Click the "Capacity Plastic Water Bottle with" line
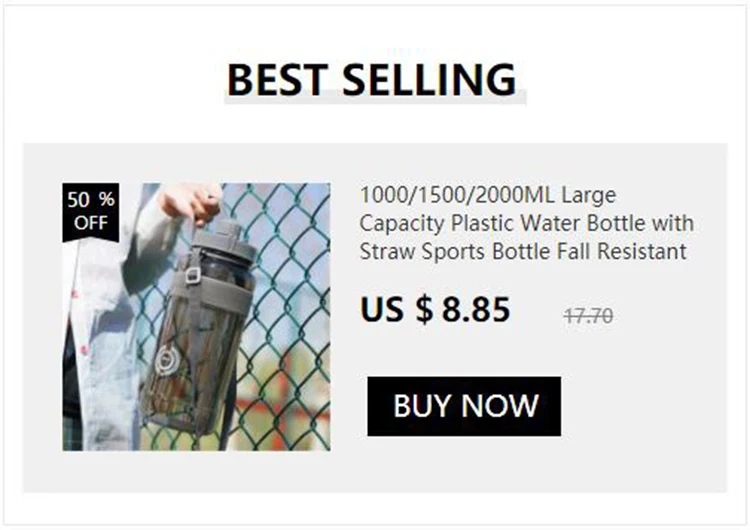Viewport: 750px width, 530px height. pyautogui.click(x=526, y=223)
